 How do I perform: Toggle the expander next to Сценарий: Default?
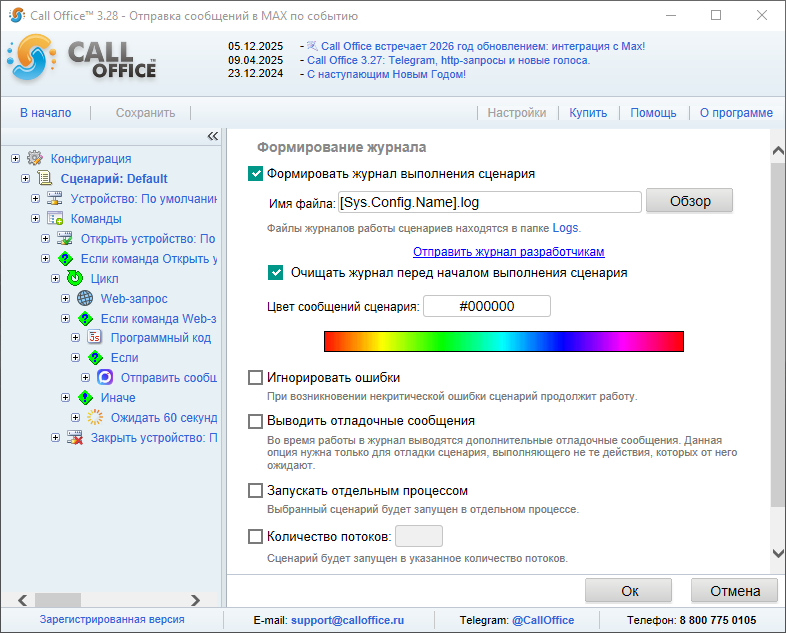tap(25, 178)
